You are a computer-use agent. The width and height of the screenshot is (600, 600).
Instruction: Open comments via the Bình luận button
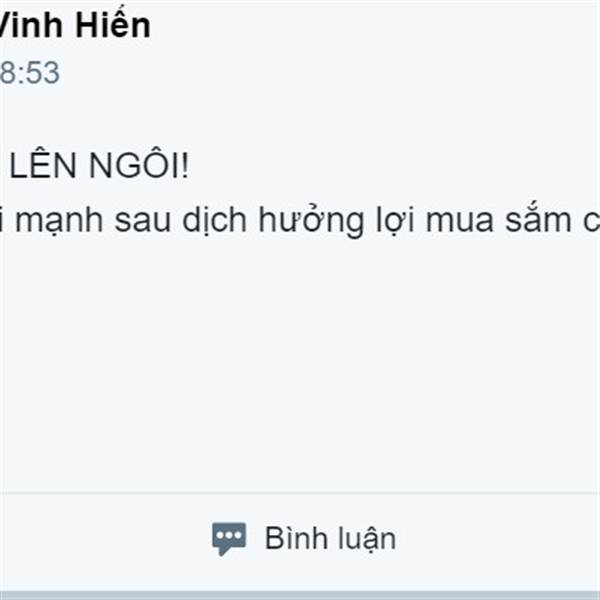304,538
